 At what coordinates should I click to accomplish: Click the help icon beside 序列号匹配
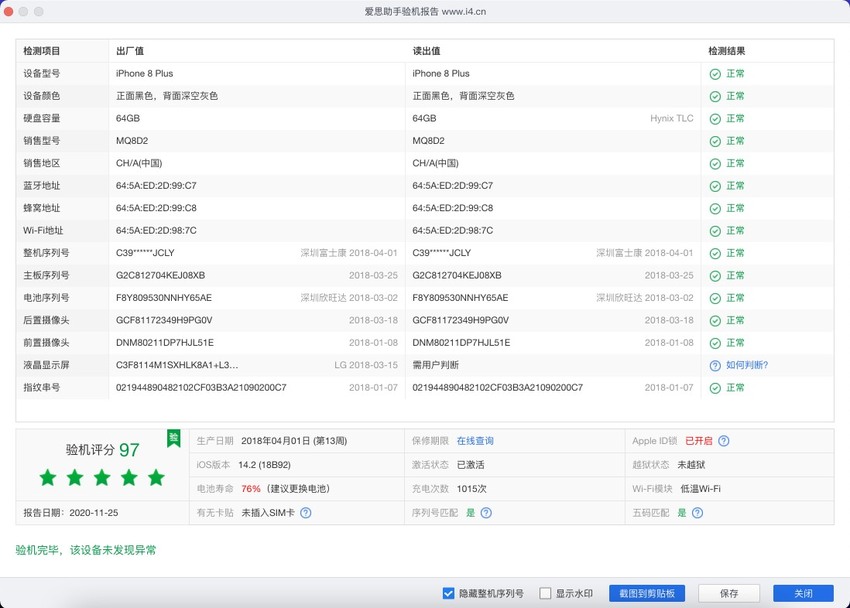486,513
